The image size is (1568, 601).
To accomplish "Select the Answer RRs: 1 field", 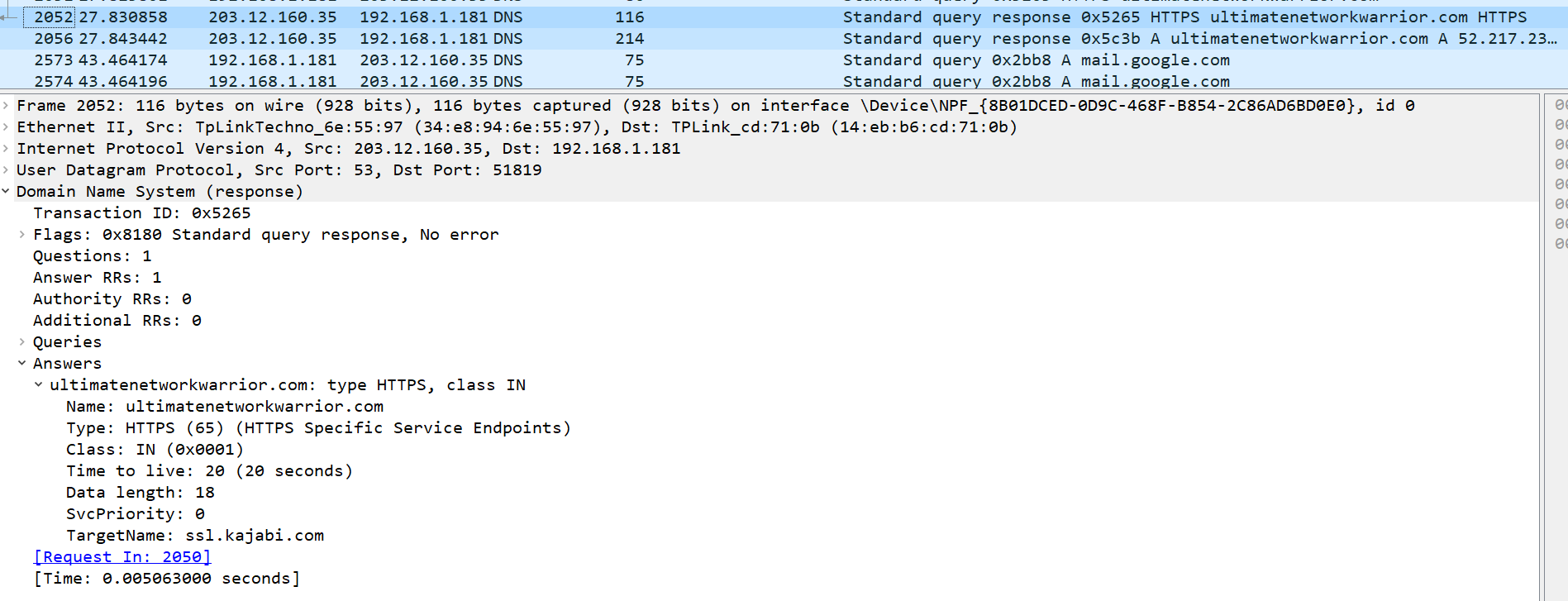I will point(98,278).
